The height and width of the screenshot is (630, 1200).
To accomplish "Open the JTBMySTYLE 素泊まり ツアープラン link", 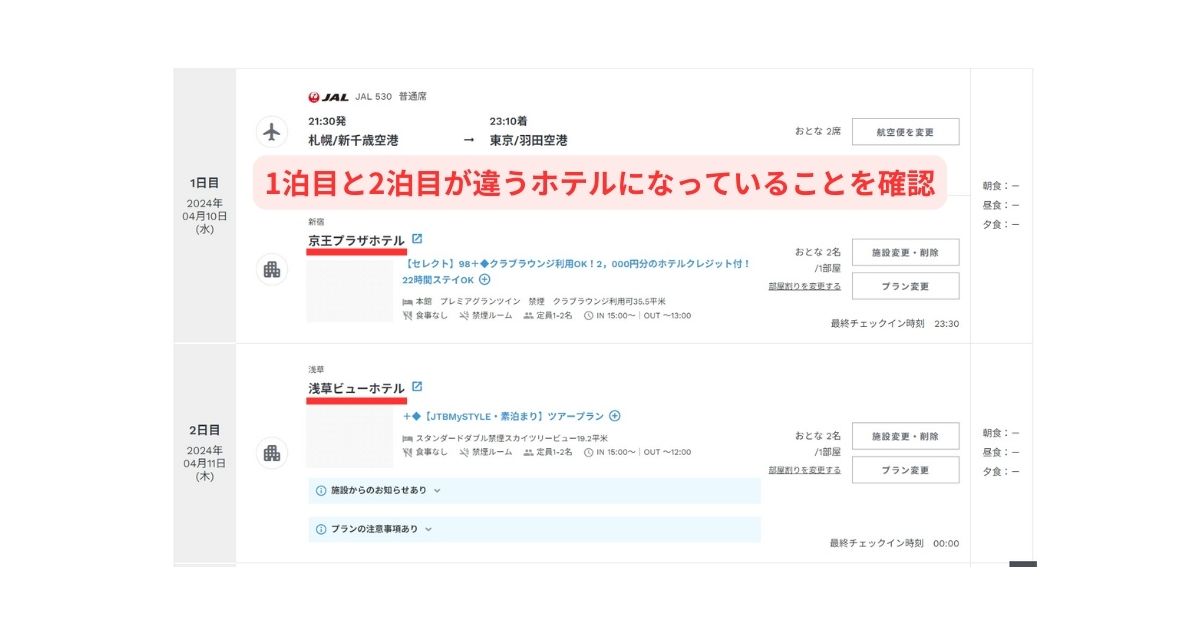I will pos(504,416).
